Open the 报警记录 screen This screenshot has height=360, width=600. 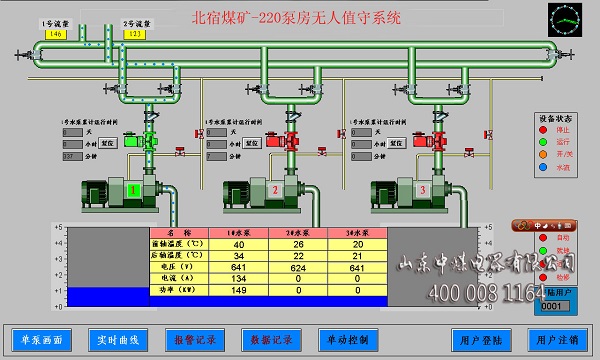coord(195,340)
